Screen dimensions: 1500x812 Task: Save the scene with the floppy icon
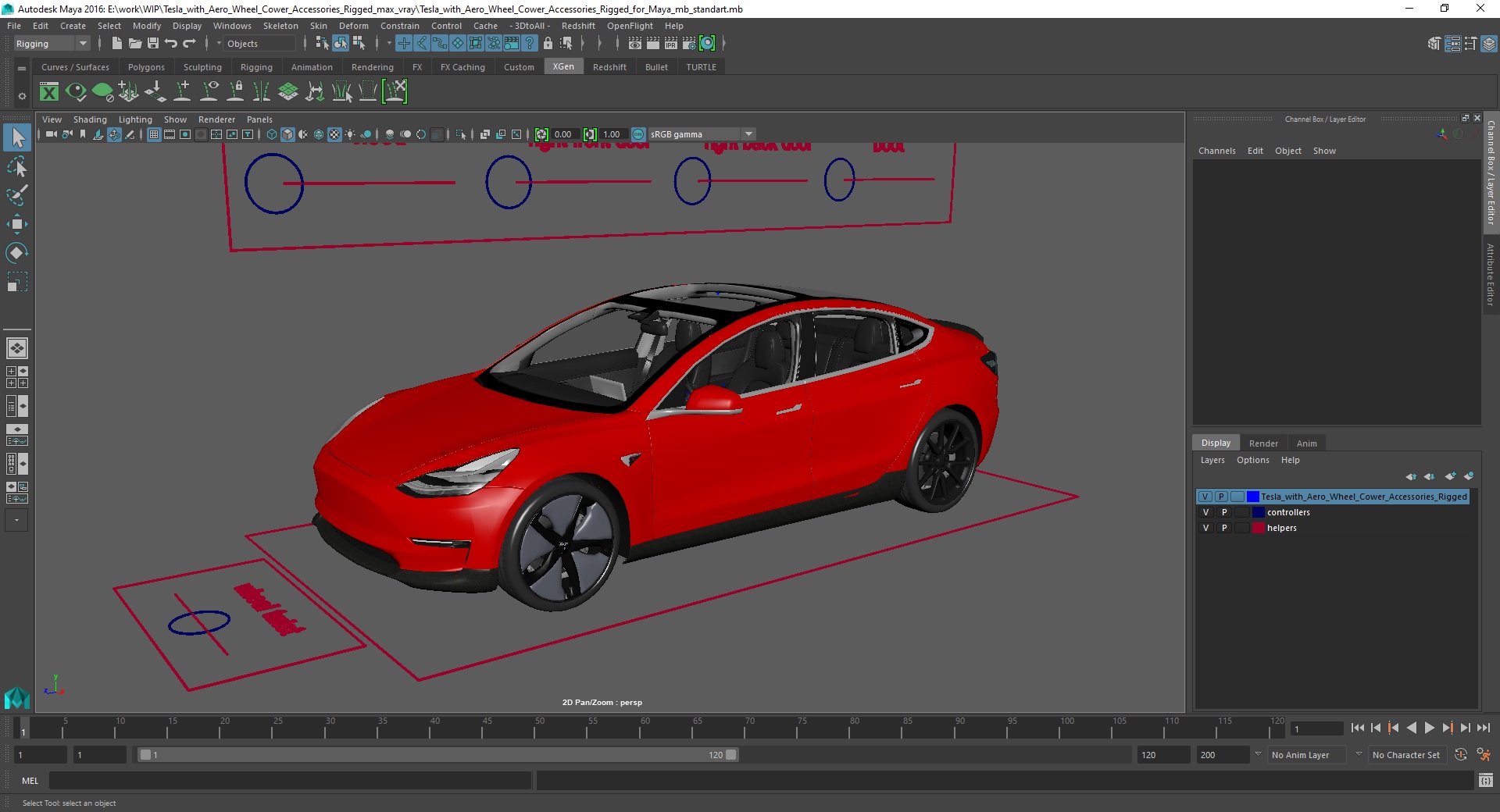[x=153, y=44]
